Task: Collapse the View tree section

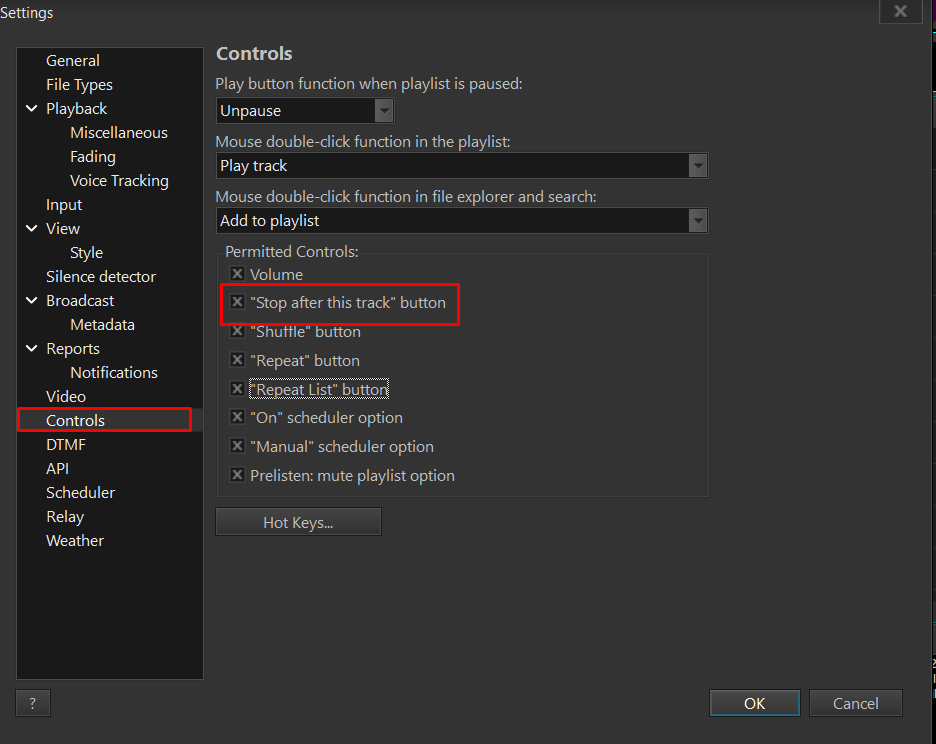Action: [x=32, y=229]
